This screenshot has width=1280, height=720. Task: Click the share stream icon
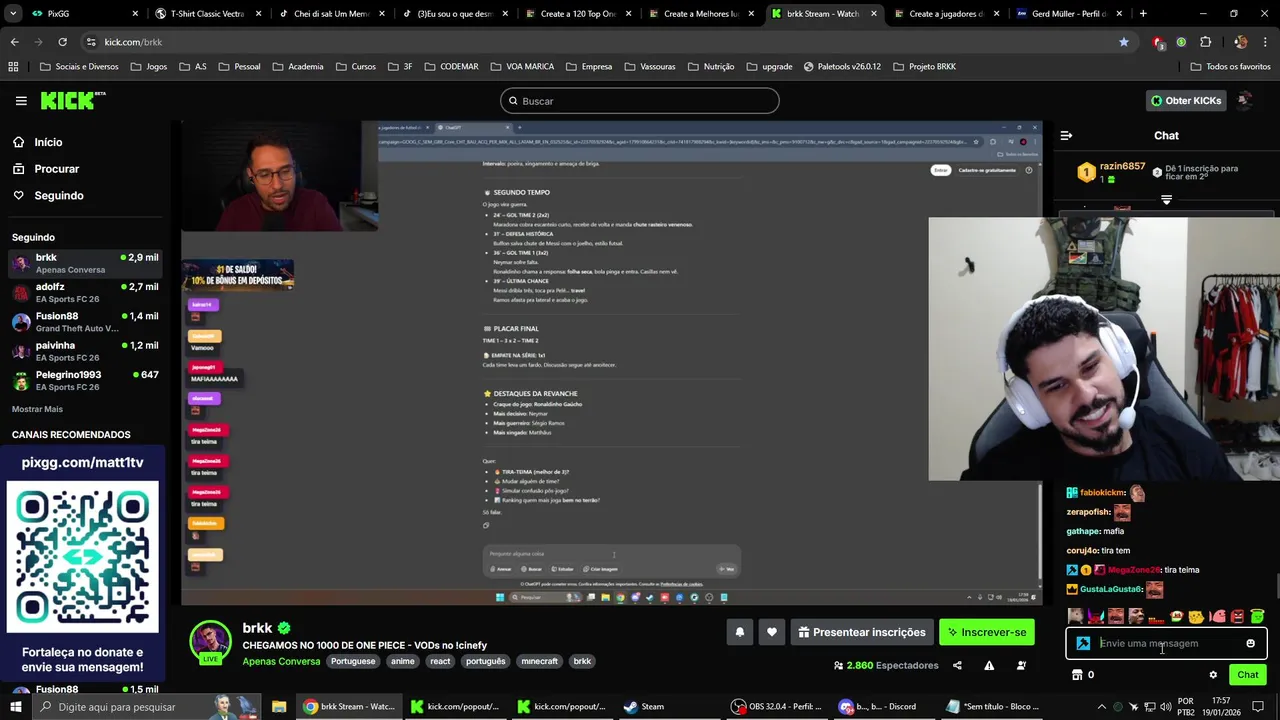(957, 665)
